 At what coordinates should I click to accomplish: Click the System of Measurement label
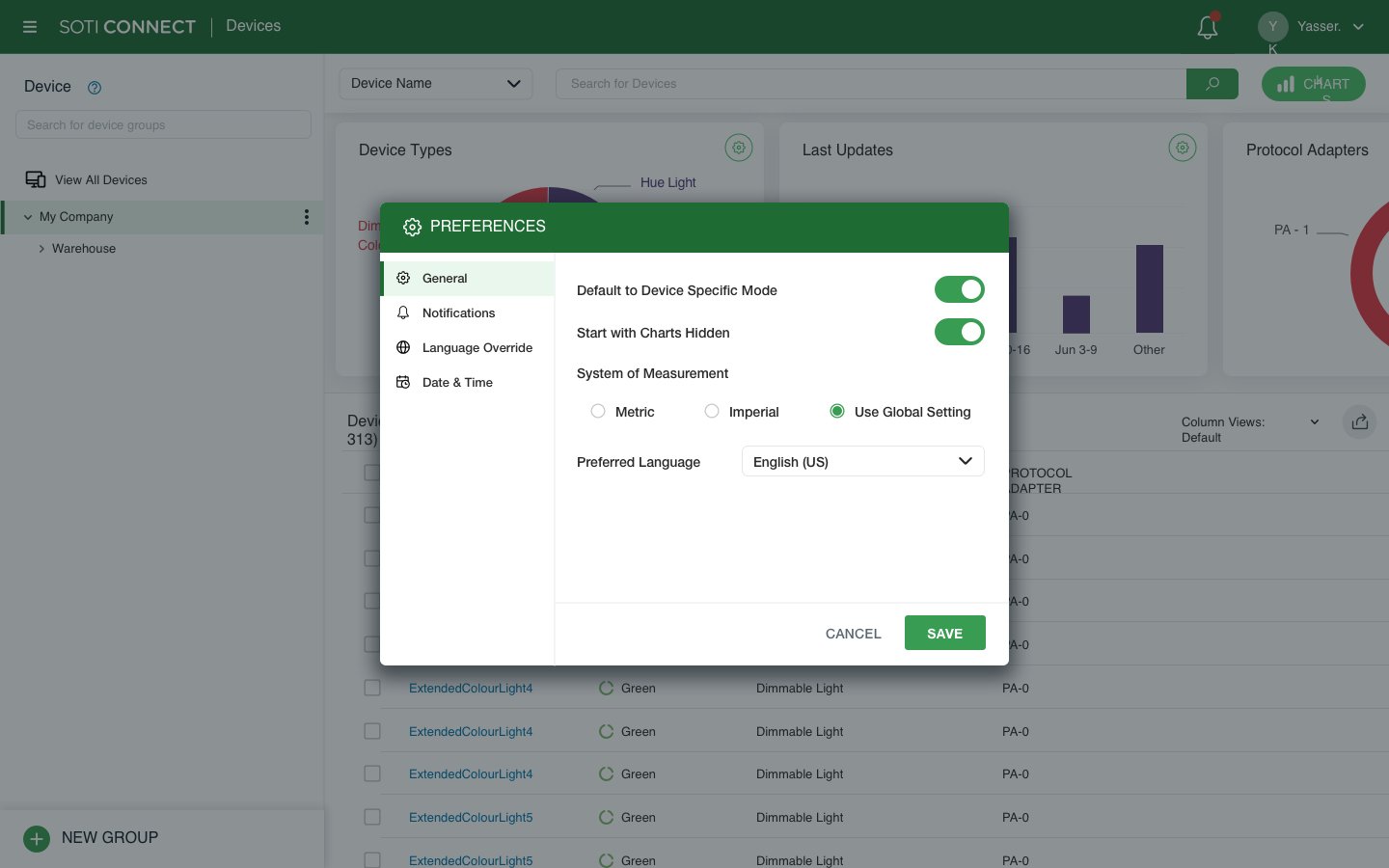click(x=652, y=373)
